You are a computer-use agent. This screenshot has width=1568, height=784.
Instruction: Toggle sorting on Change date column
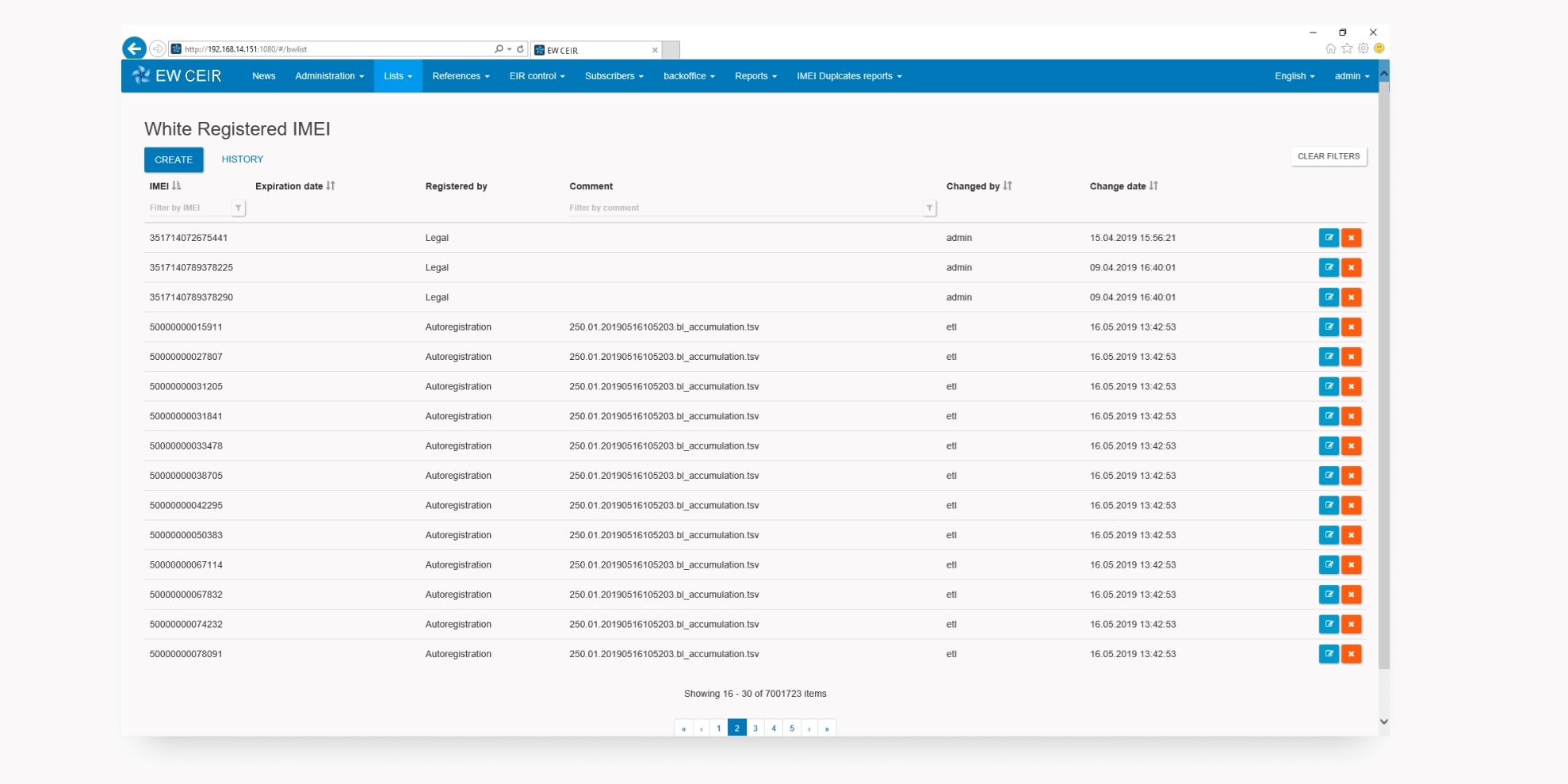1153,186
